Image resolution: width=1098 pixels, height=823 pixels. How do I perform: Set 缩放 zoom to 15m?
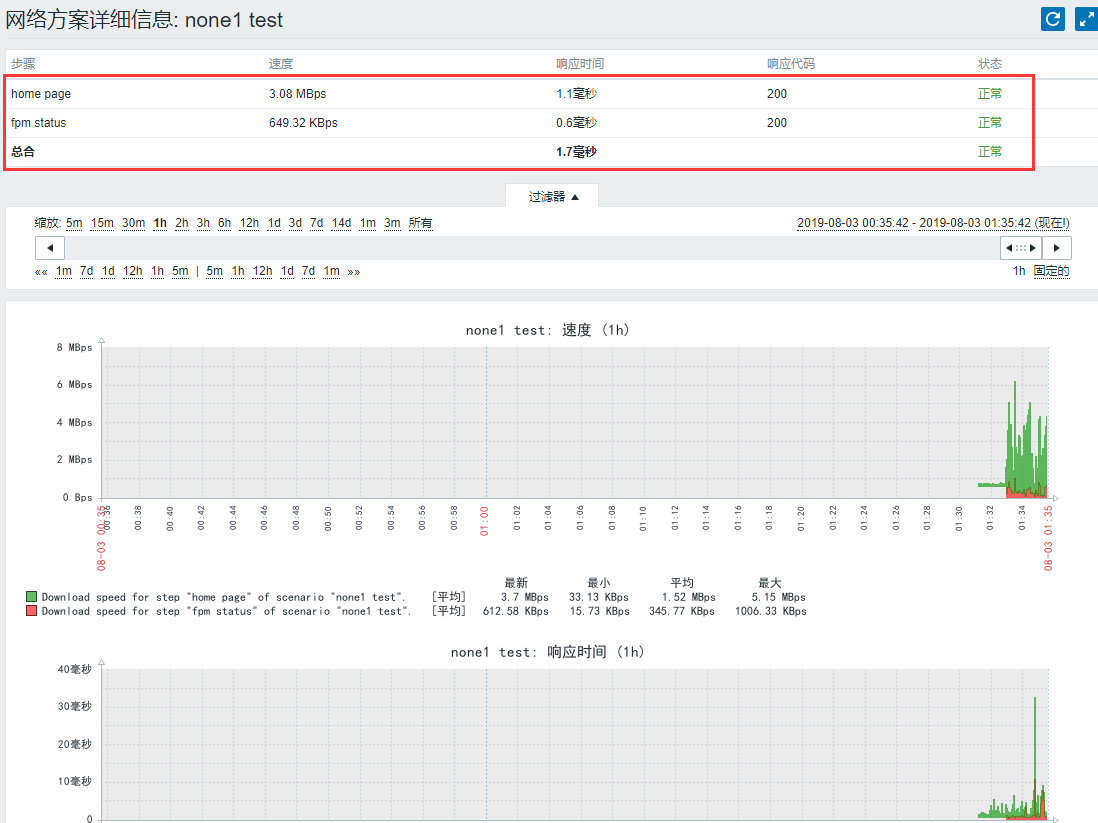[102, 223]
